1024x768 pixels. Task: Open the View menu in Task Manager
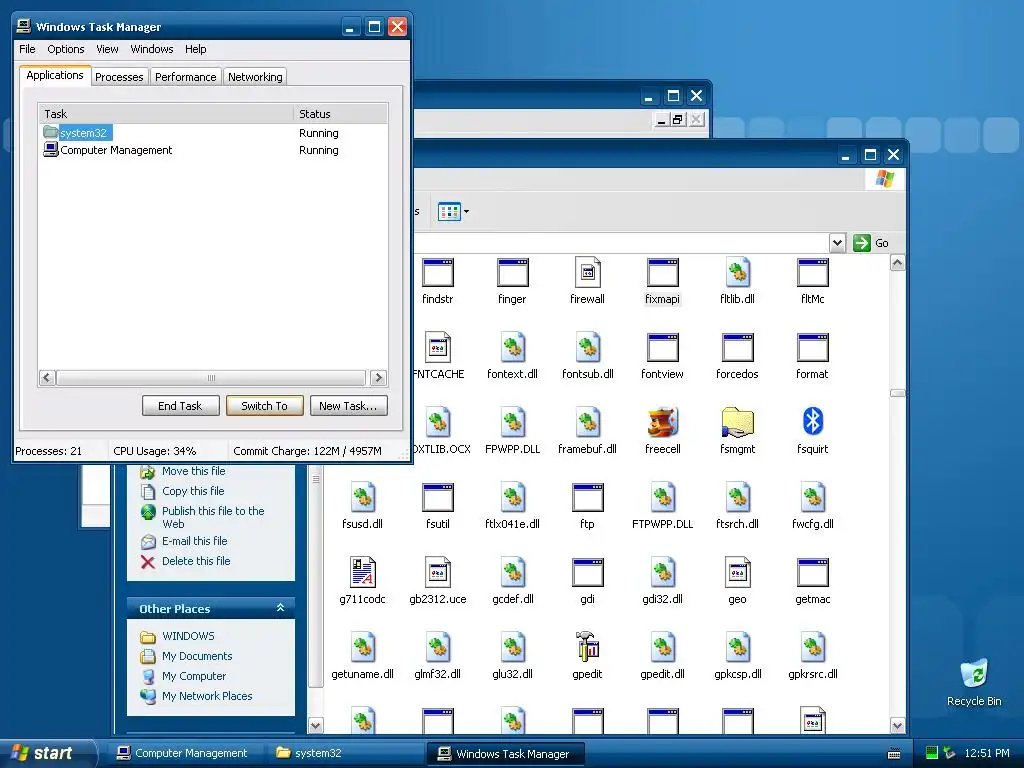tap(107, 49)
